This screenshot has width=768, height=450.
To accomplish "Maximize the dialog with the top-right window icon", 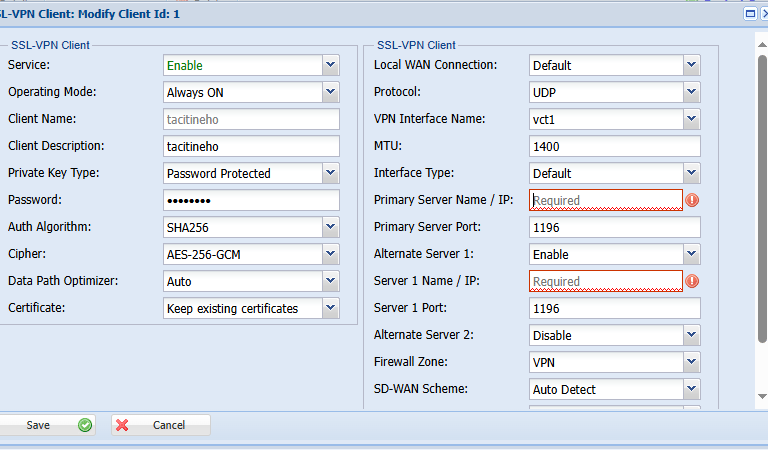I will click(x=751, y=14).
